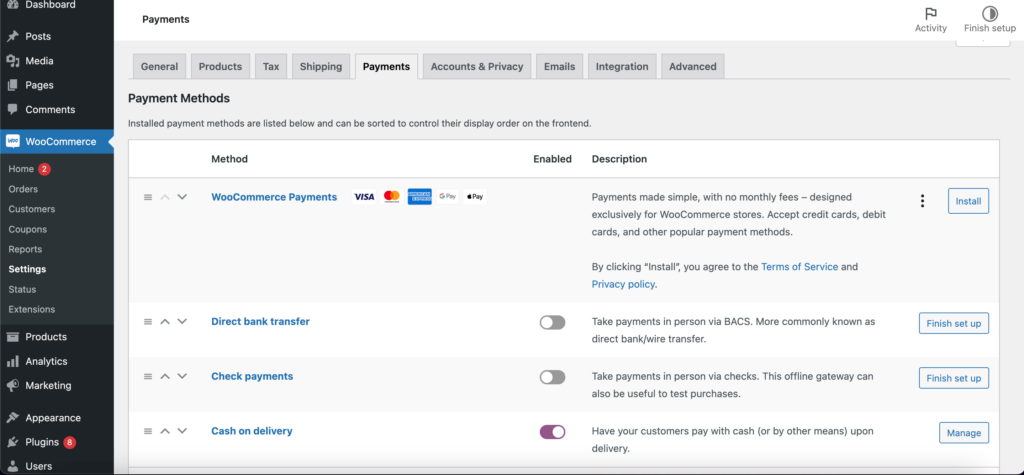This screenshot has width=1024, height=475.
Task: Open the Check payments link
Action: point(252,376)
